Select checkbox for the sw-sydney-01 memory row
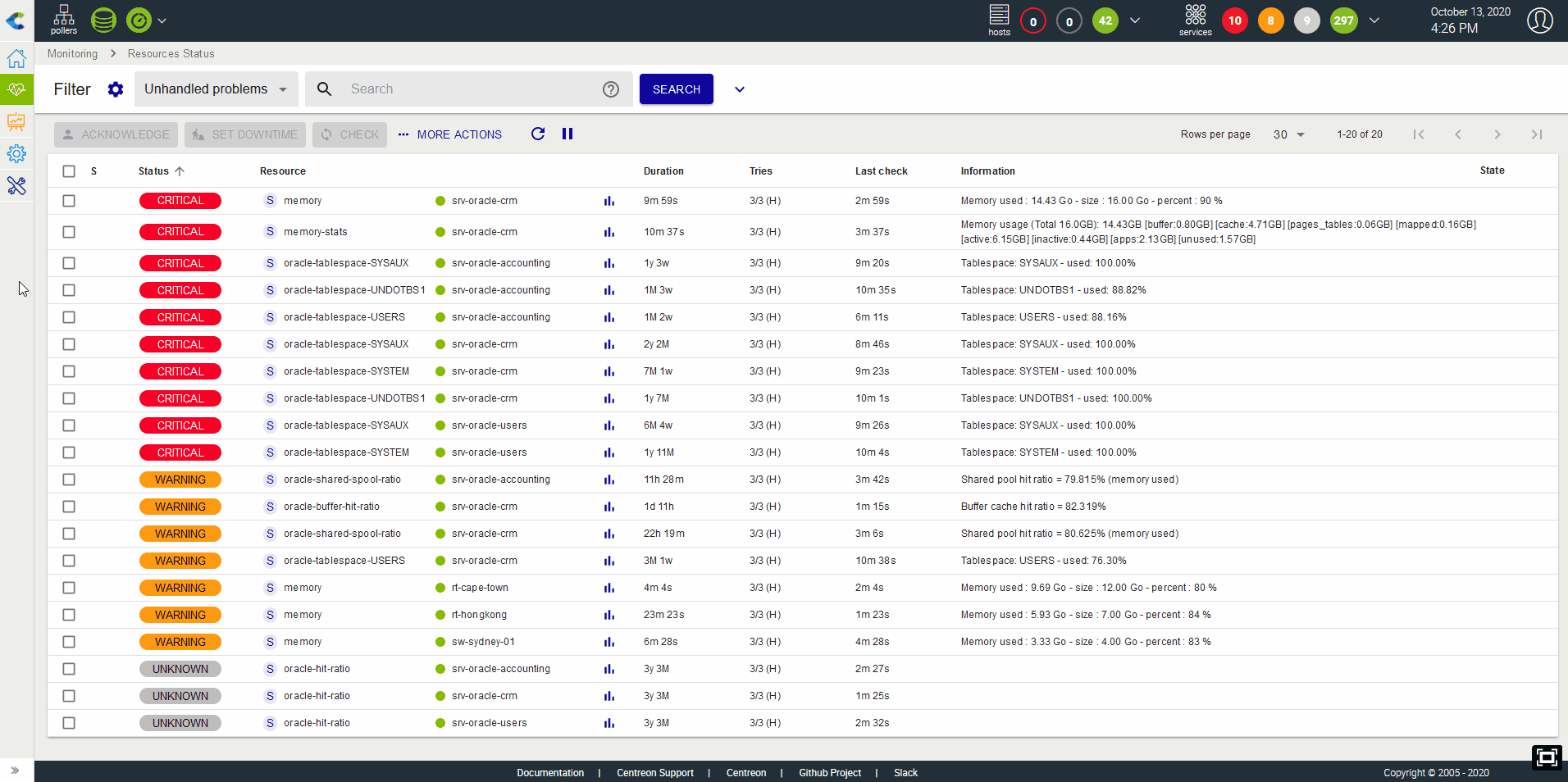This screenshot has height=782, width=1568. (x=69, y=642)
